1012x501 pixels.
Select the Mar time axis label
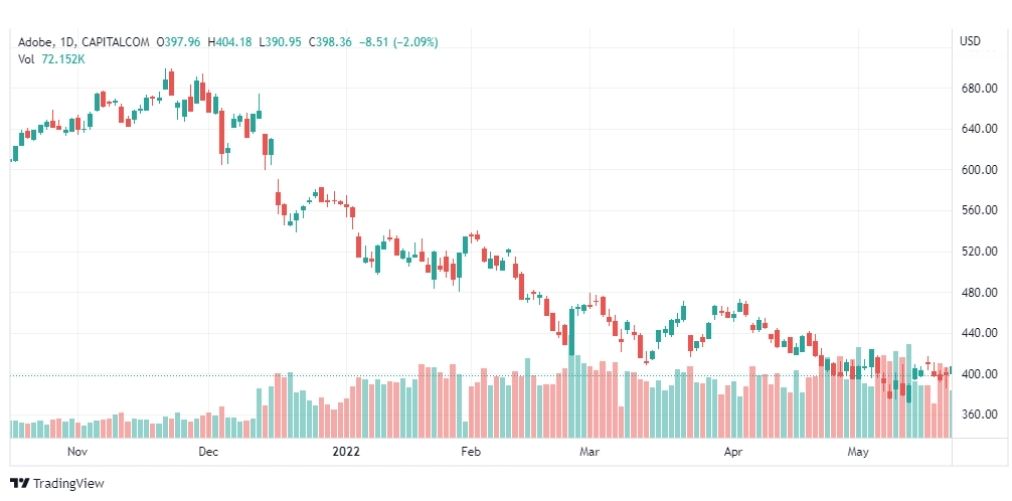tap(589, 451)
